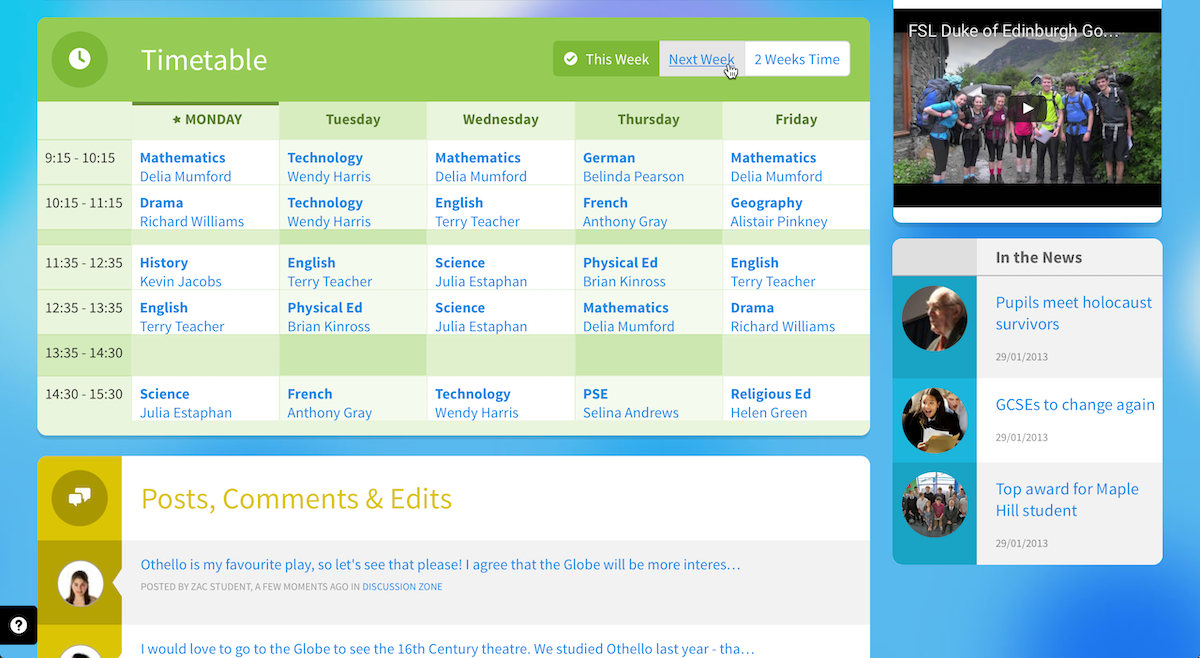
Task: Open help using the question mark icon
Action: (x=18, y=624)
